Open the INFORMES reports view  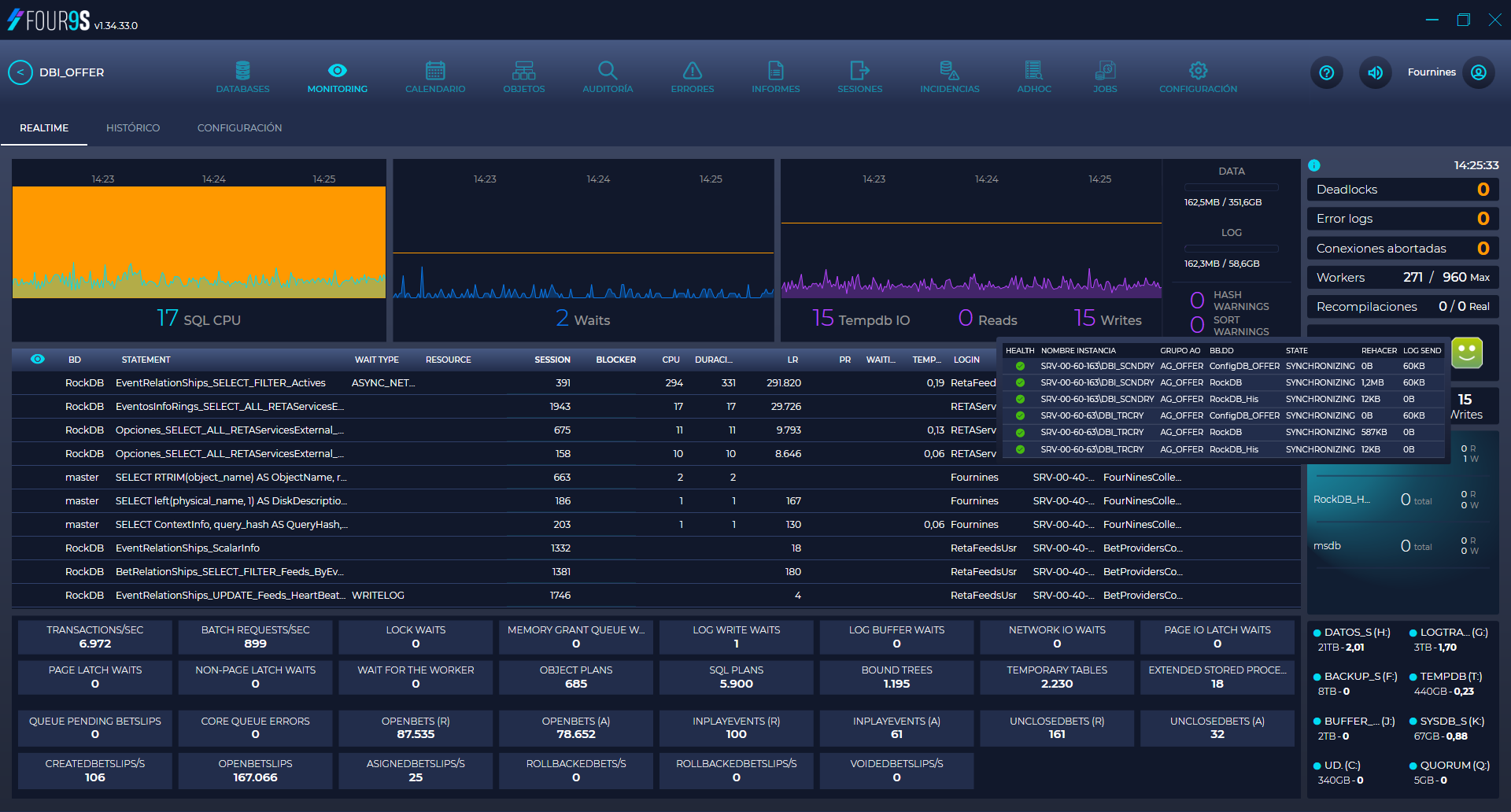[x=775, y=76]
